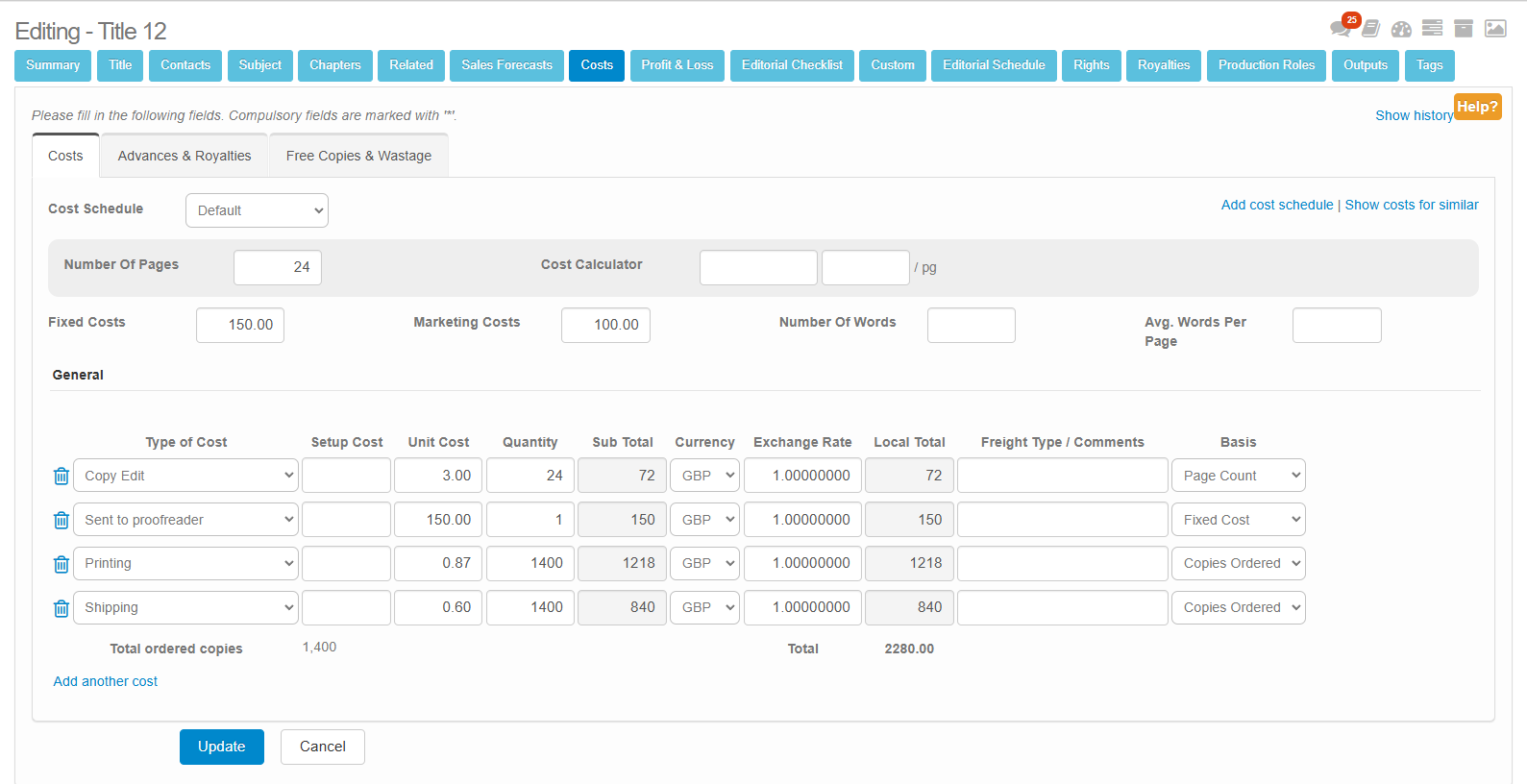Remove the Shipping cost row via trash icon
The height and width of the screenshot is (784, 1527).
point(62,608)
